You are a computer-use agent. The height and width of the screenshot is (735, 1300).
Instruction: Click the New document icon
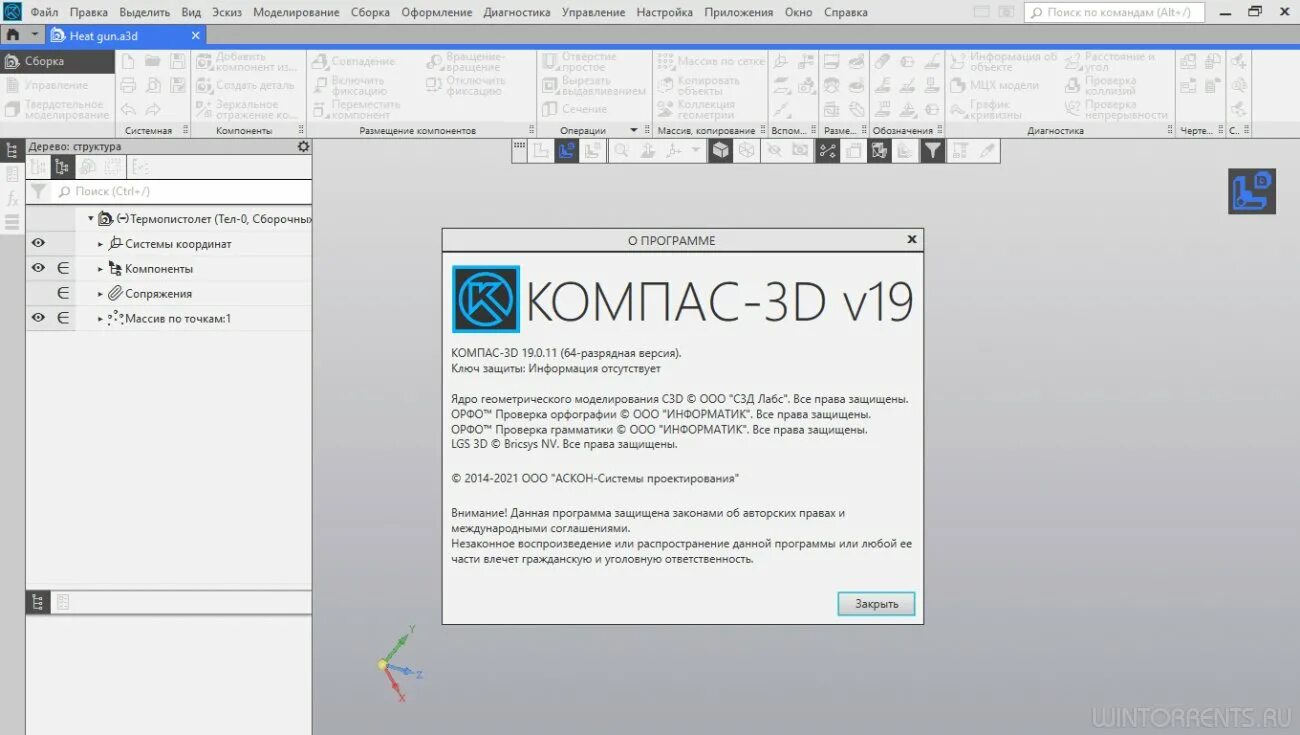tap(128, 61)
